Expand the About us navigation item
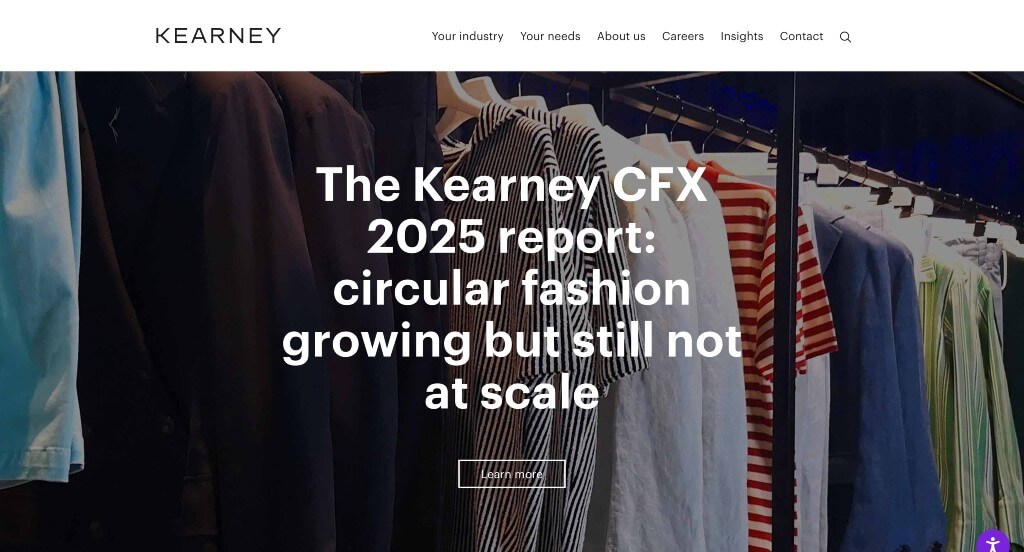Screen dimensions: 1024x552 [x=621, y=37]
